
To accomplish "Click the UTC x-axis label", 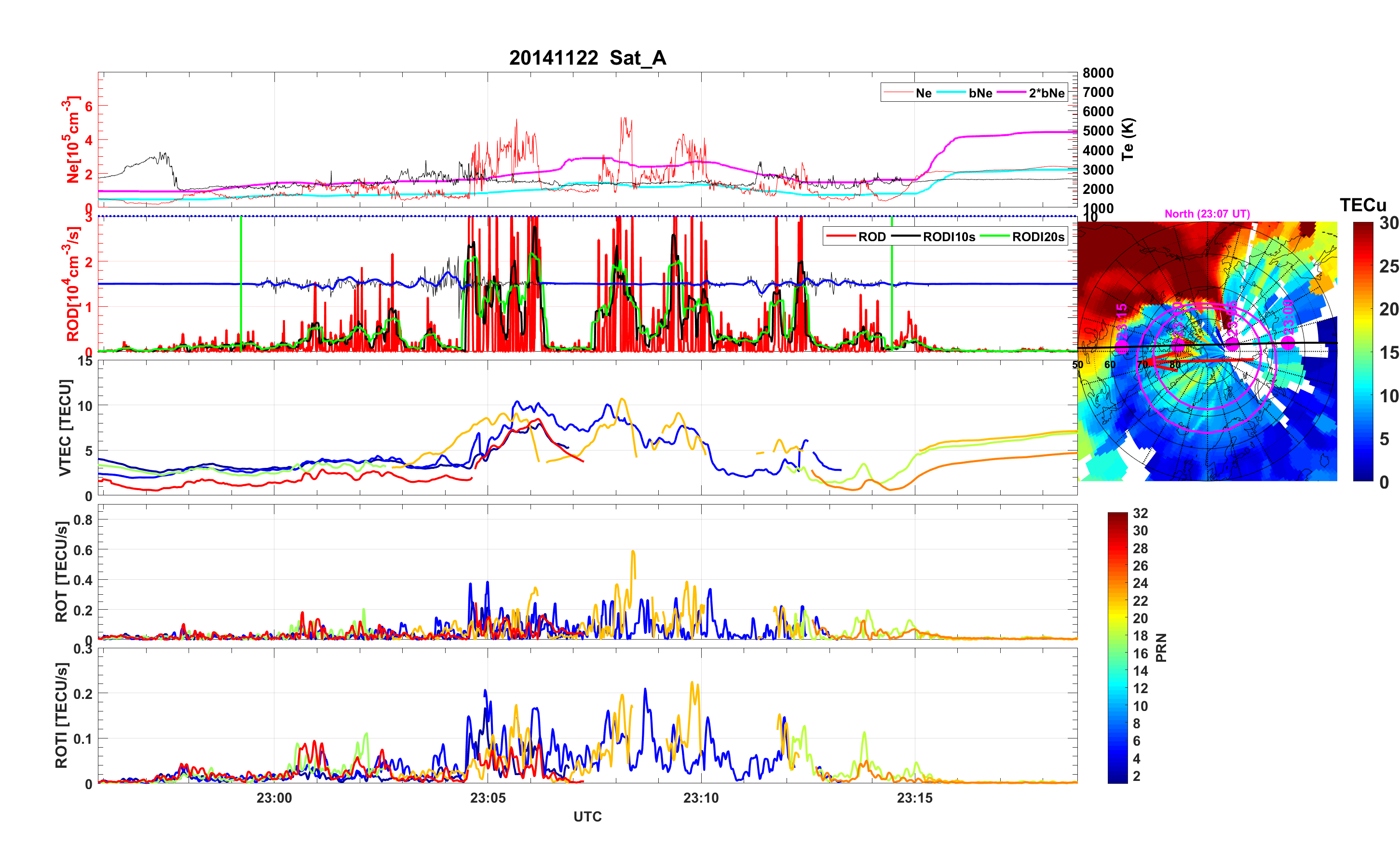I will [x=587, y=817].
